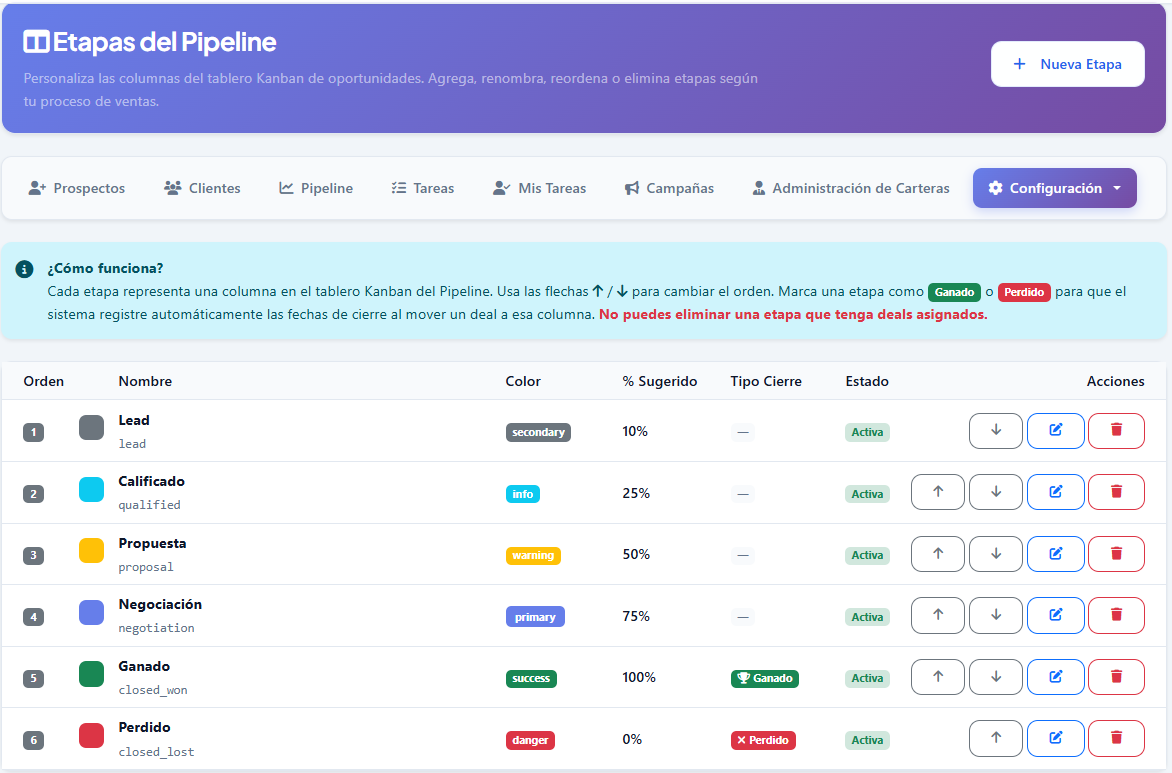Click the 'danger' color badge
This screenshot has height=773, width=1172.
[x=530, y=740]
